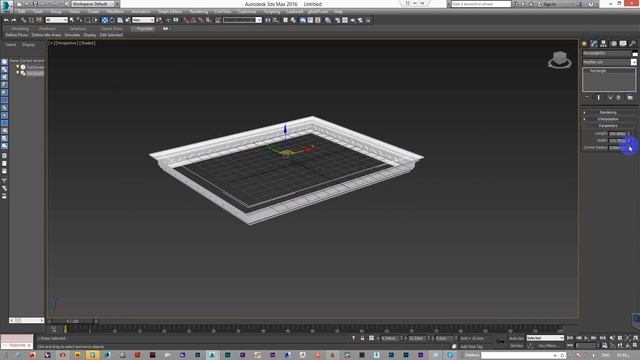Viewport: 640px width, 360px height.
Task: Open the Workspace Default dropdown
Action: (x=93, y=4)
